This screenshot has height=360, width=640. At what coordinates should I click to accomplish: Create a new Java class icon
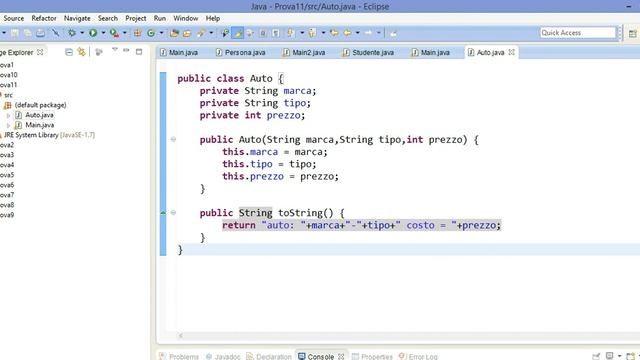(151, 33)
